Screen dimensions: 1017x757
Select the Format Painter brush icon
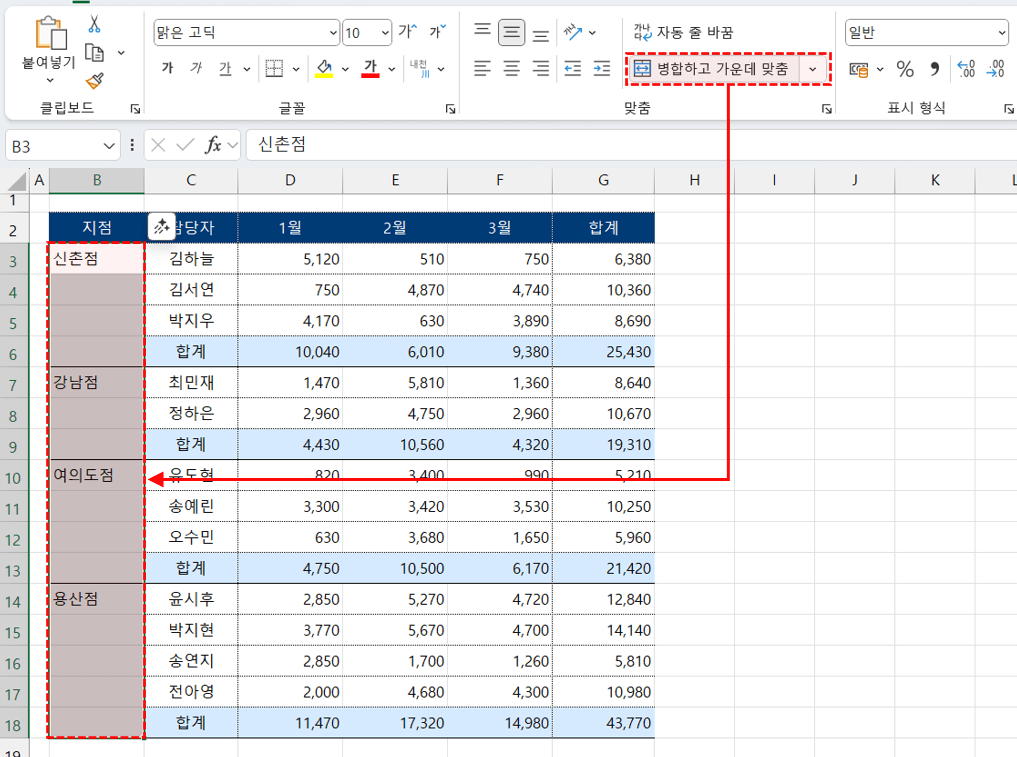click(x=94, y=80)
